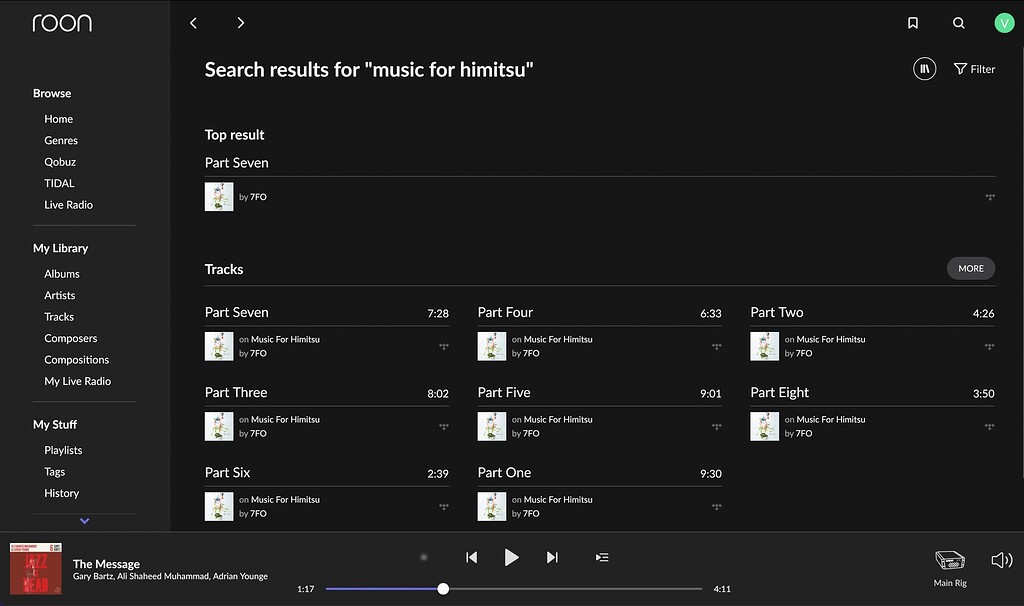1024x606 pixels.
Task: Pause or play the current track
Action: (511, 557)
